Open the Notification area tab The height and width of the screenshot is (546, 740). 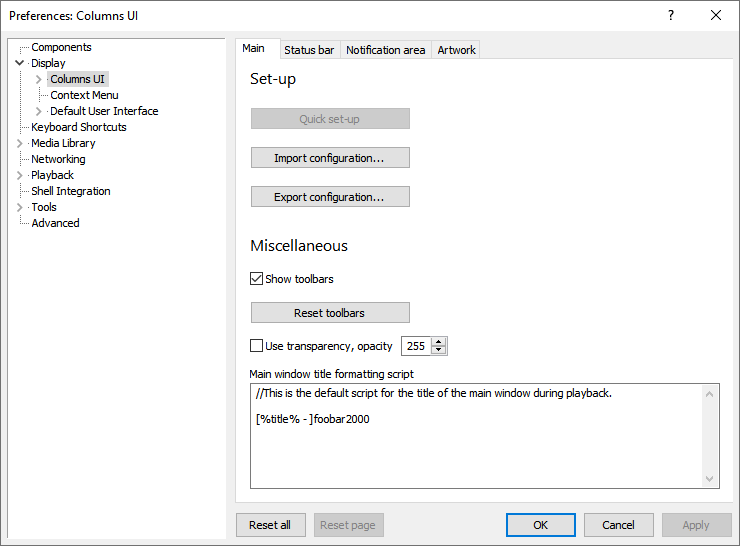(385, 50)
